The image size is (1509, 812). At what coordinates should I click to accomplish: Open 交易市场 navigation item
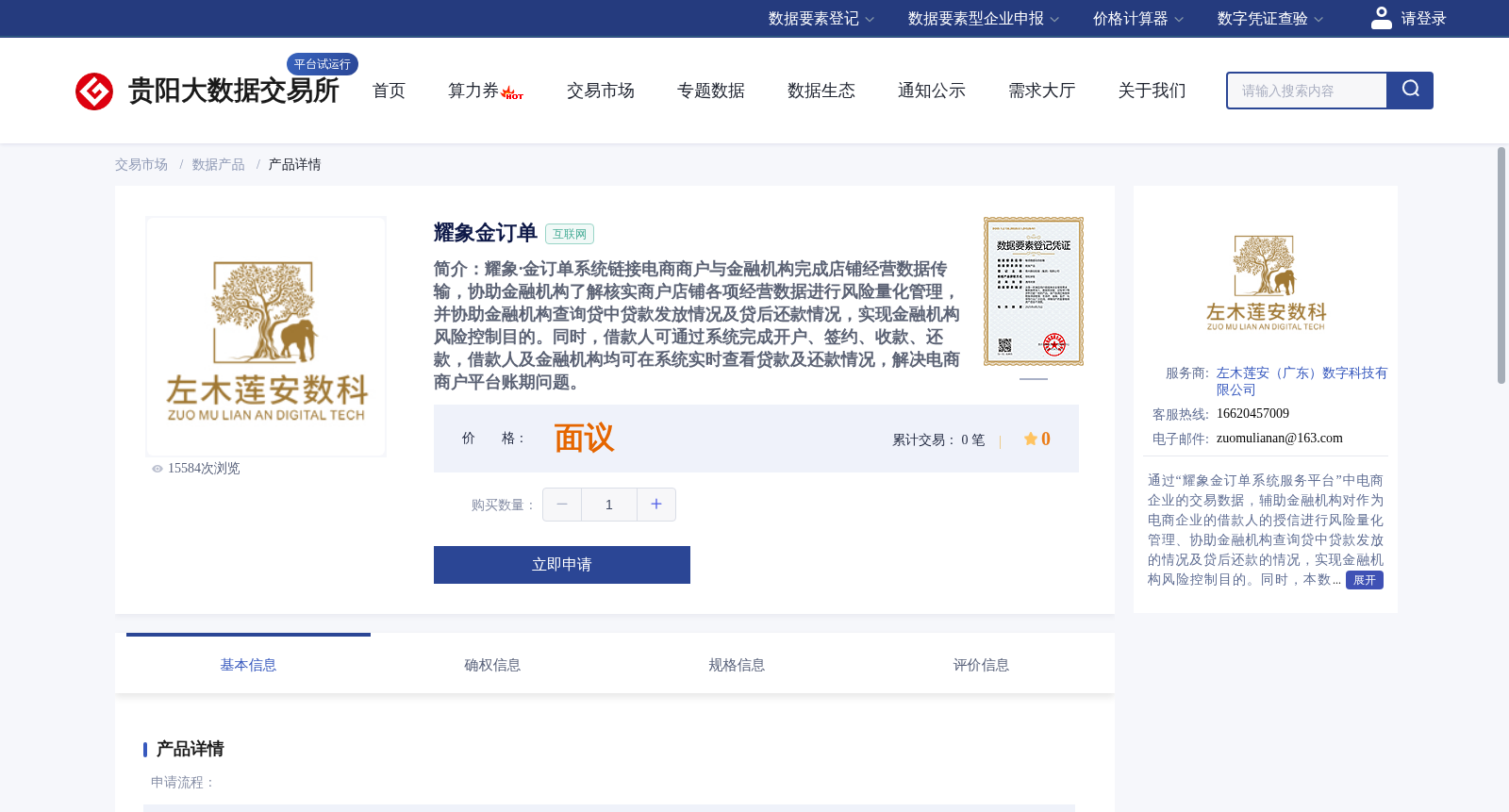pyautogui.click(x=601, y=91)
